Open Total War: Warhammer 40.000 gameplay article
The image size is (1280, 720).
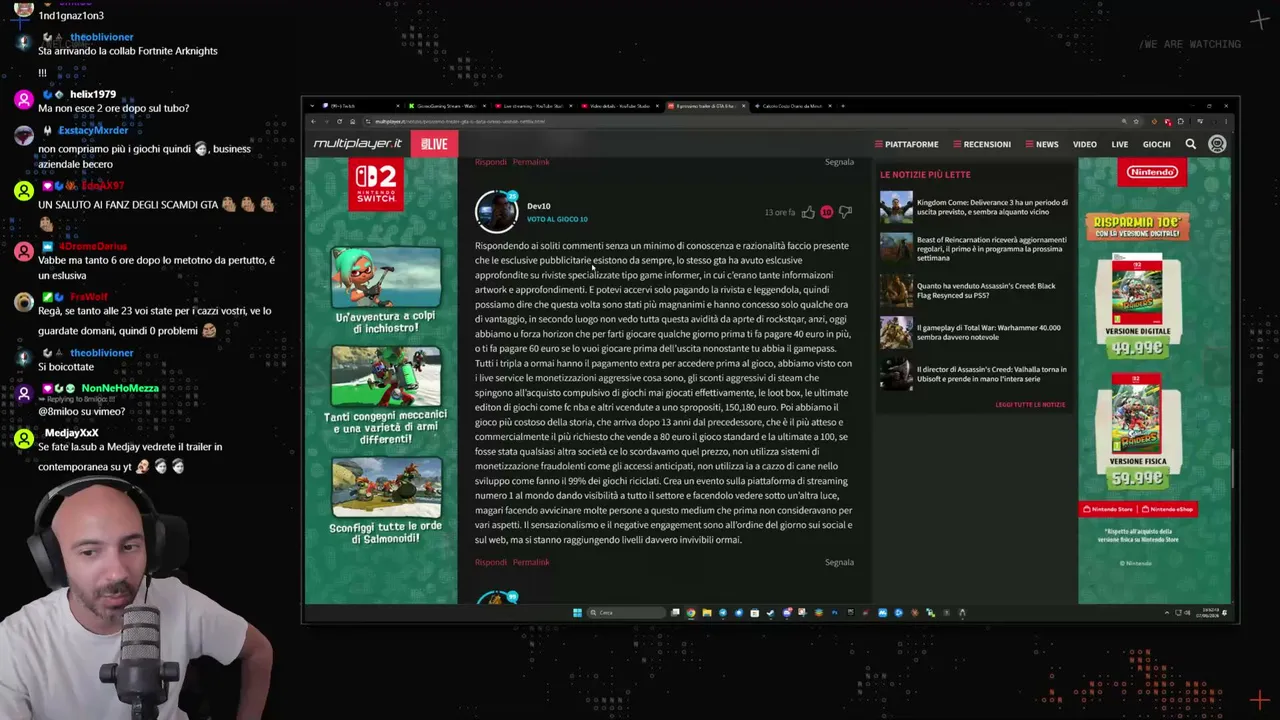[x=989, y=332]
